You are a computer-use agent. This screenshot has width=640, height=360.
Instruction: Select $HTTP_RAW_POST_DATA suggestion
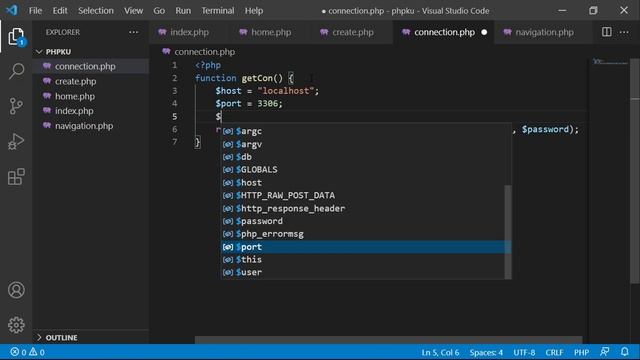click(363, 196)
